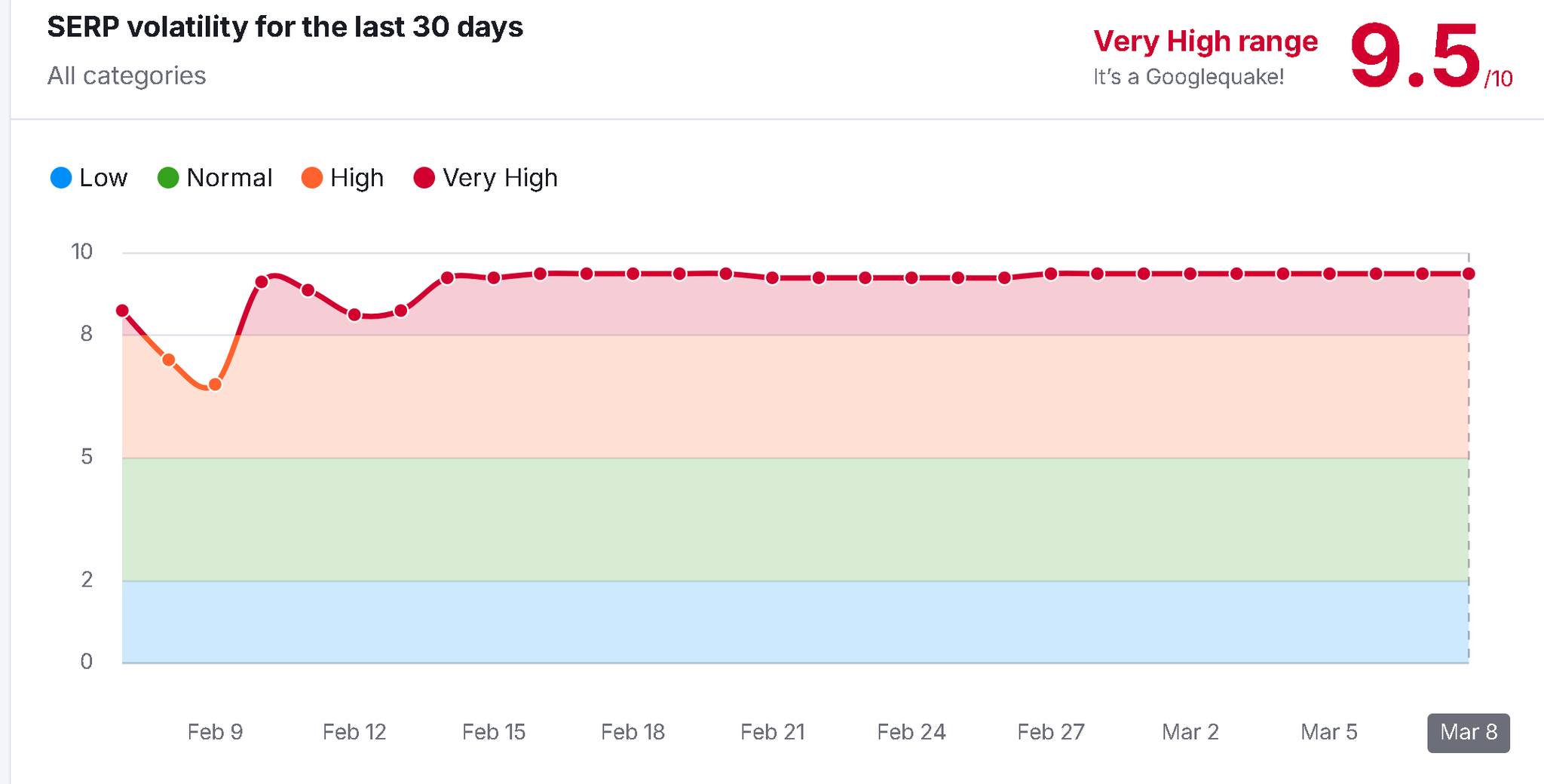Select the Feb 9 orange data point
This screenshot has width=1544, height=784.
coord(215,385)
